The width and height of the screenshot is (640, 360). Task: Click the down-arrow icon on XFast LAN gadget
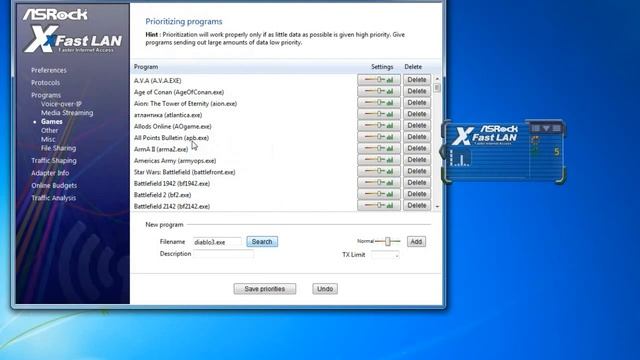[x=546, y=128]
